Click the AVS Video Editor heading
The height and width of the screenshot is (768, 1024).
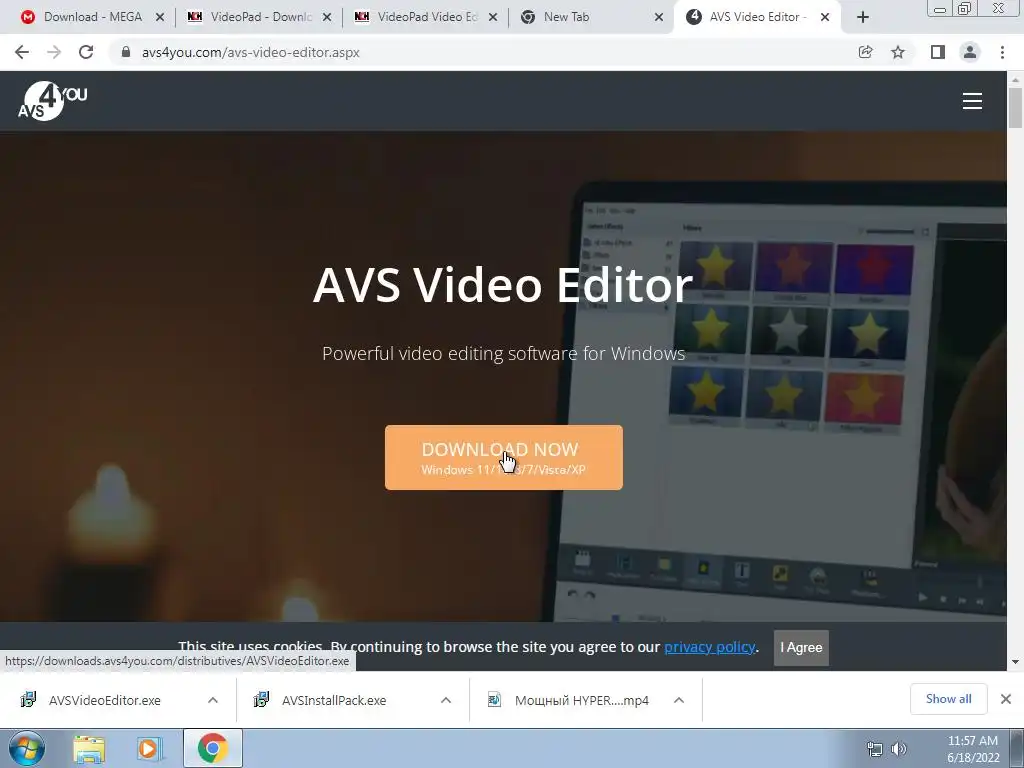pos(503,285)
